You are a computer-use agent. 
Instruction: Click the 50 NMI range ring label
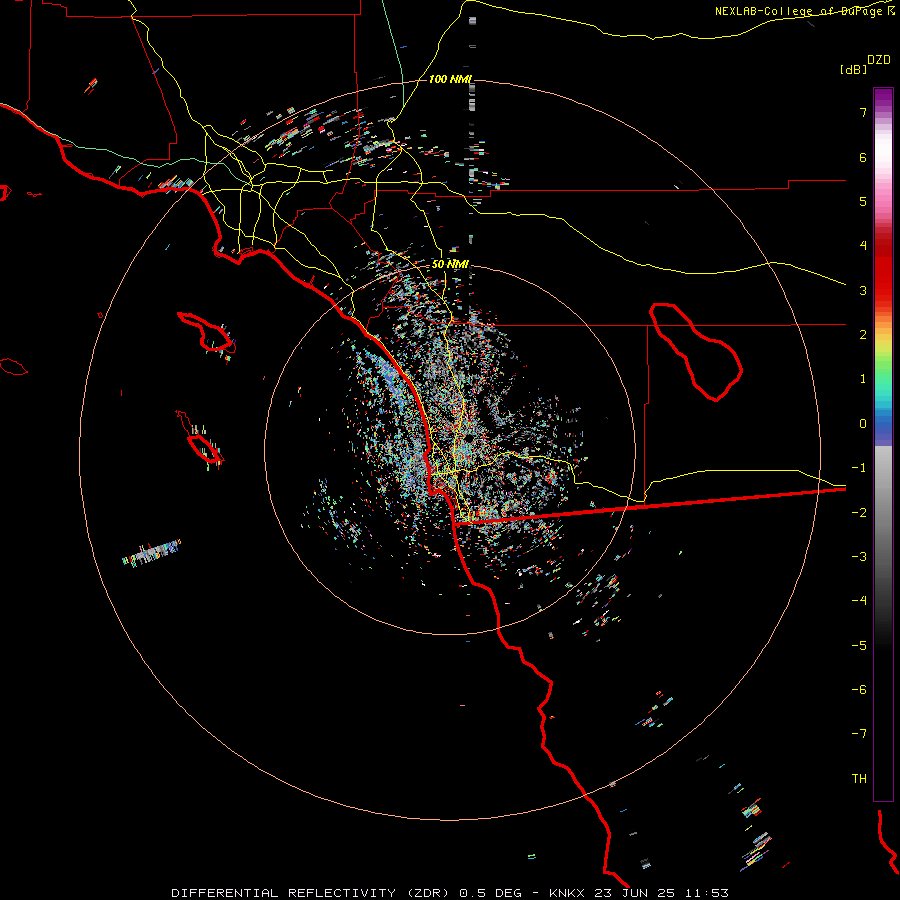(x=450, y=264)
